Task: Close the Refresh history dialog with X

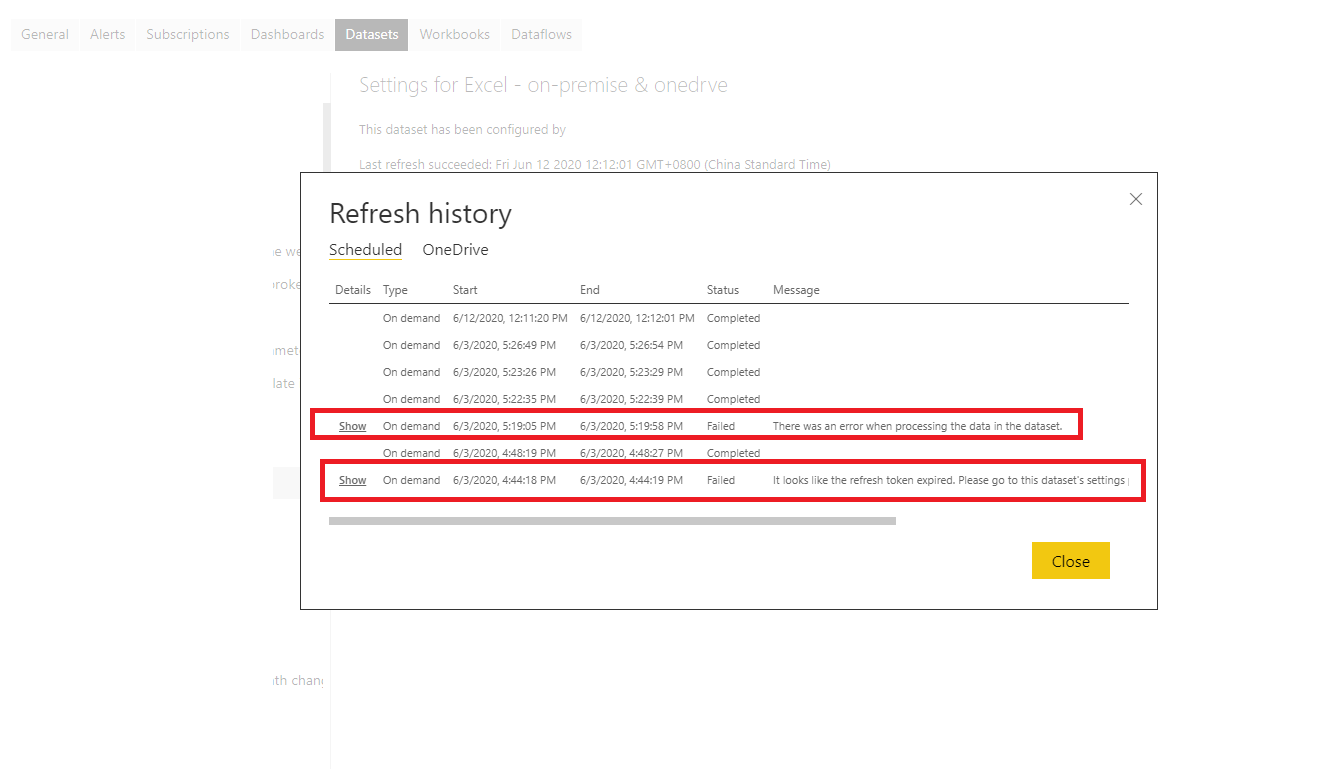Action: pos(1135,199)
